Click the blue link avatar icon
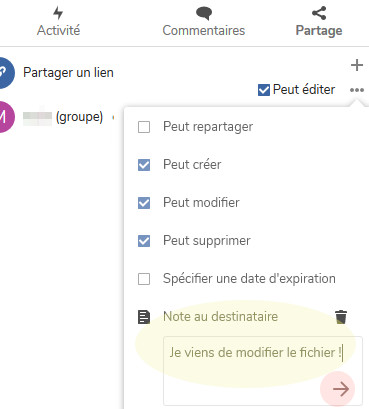This screenshot has height=409, width=369. [5, 73]
